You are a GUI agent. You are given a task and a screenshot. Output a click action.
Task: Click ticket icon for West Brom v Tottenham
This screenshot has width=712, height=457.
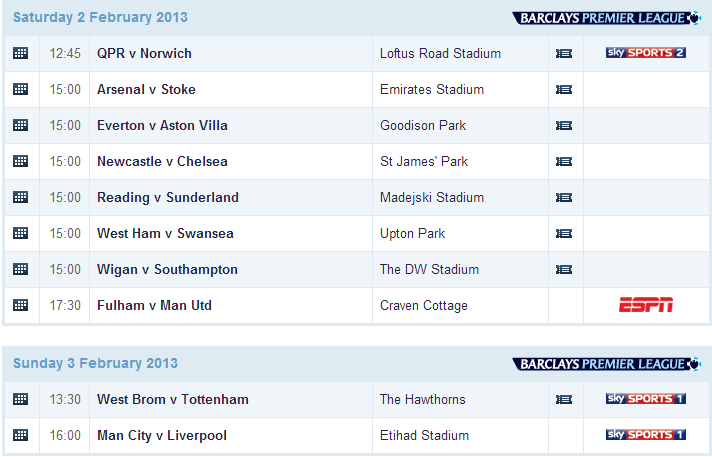click(564, 399)
